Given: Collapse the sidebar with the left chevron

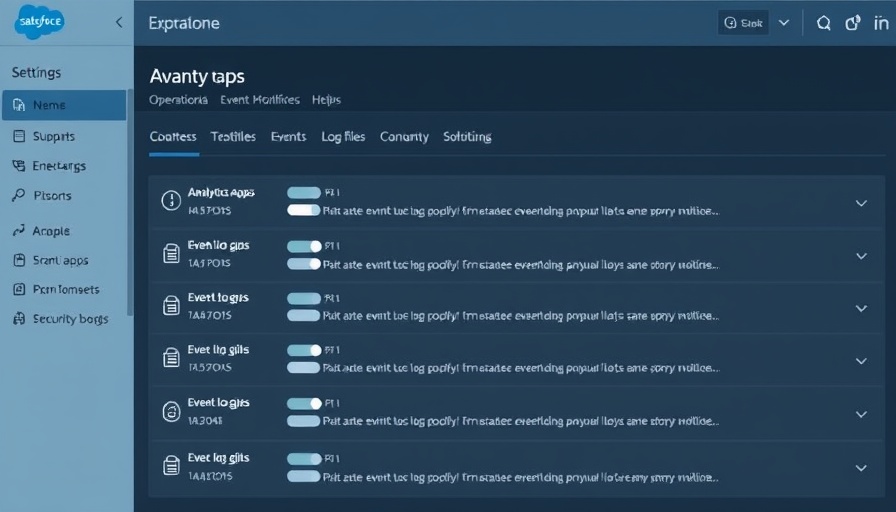Looking at the screenshot, I should click(x=119, y=22).
